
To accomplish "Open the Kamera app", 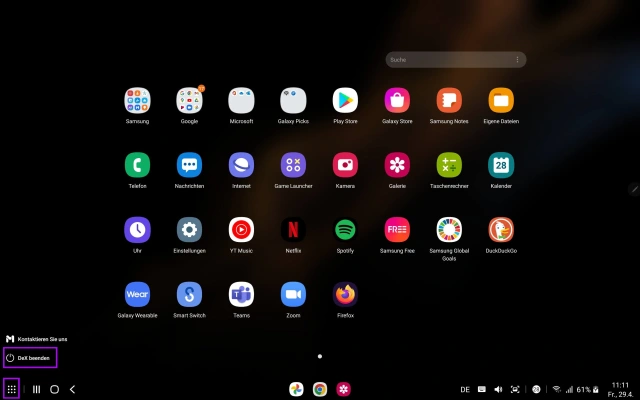I will pyautogui.click(x=345, y=165).
